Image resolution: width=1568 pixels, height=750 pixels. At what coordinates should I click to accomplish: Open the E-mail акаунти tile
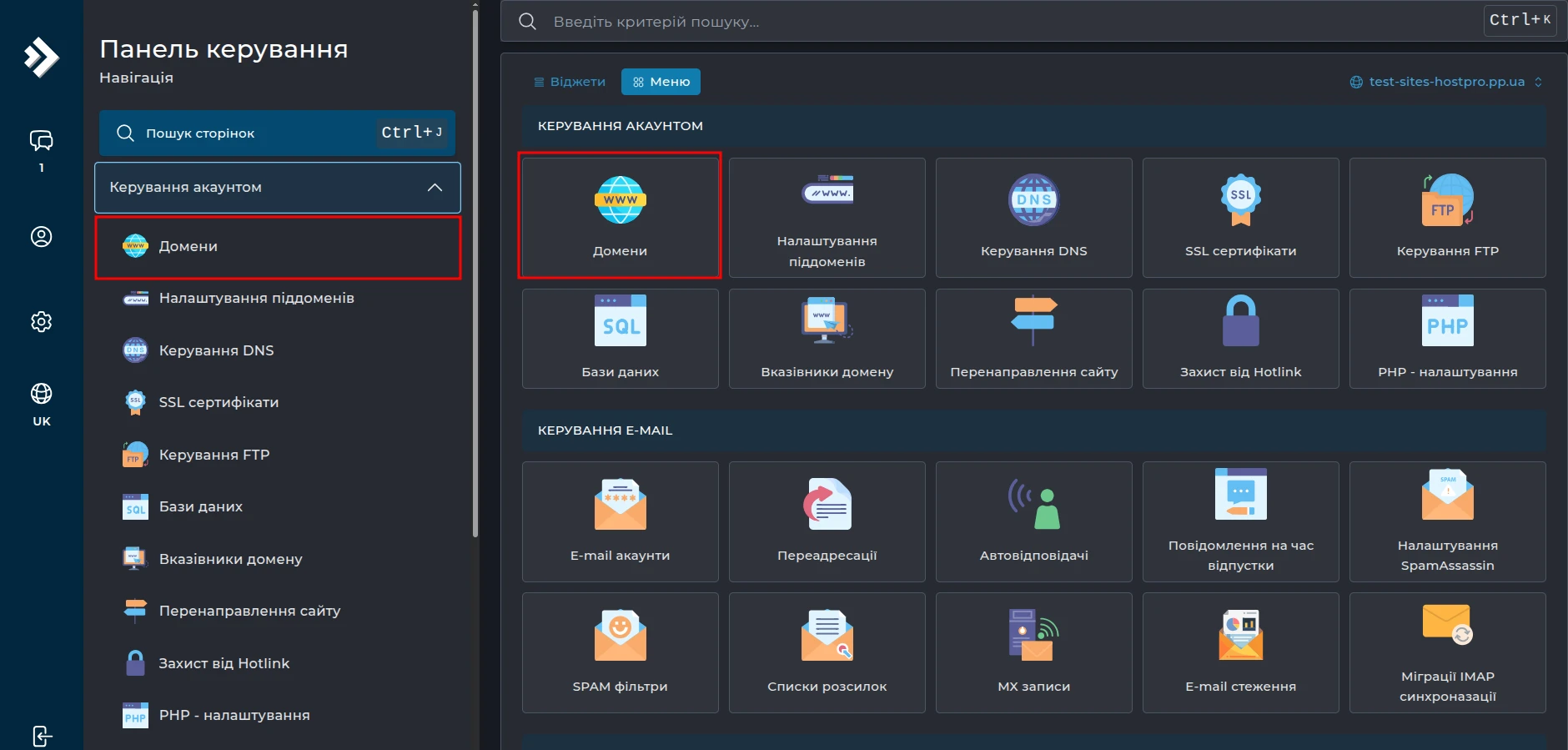pos(620,521)
